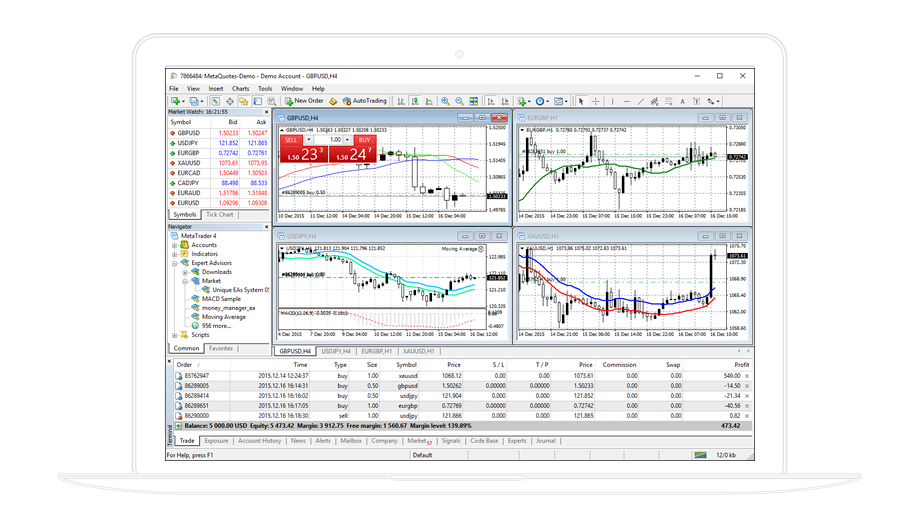
Task: Click the one-click volume field 1.00
Action: click(x=328, y=140)
